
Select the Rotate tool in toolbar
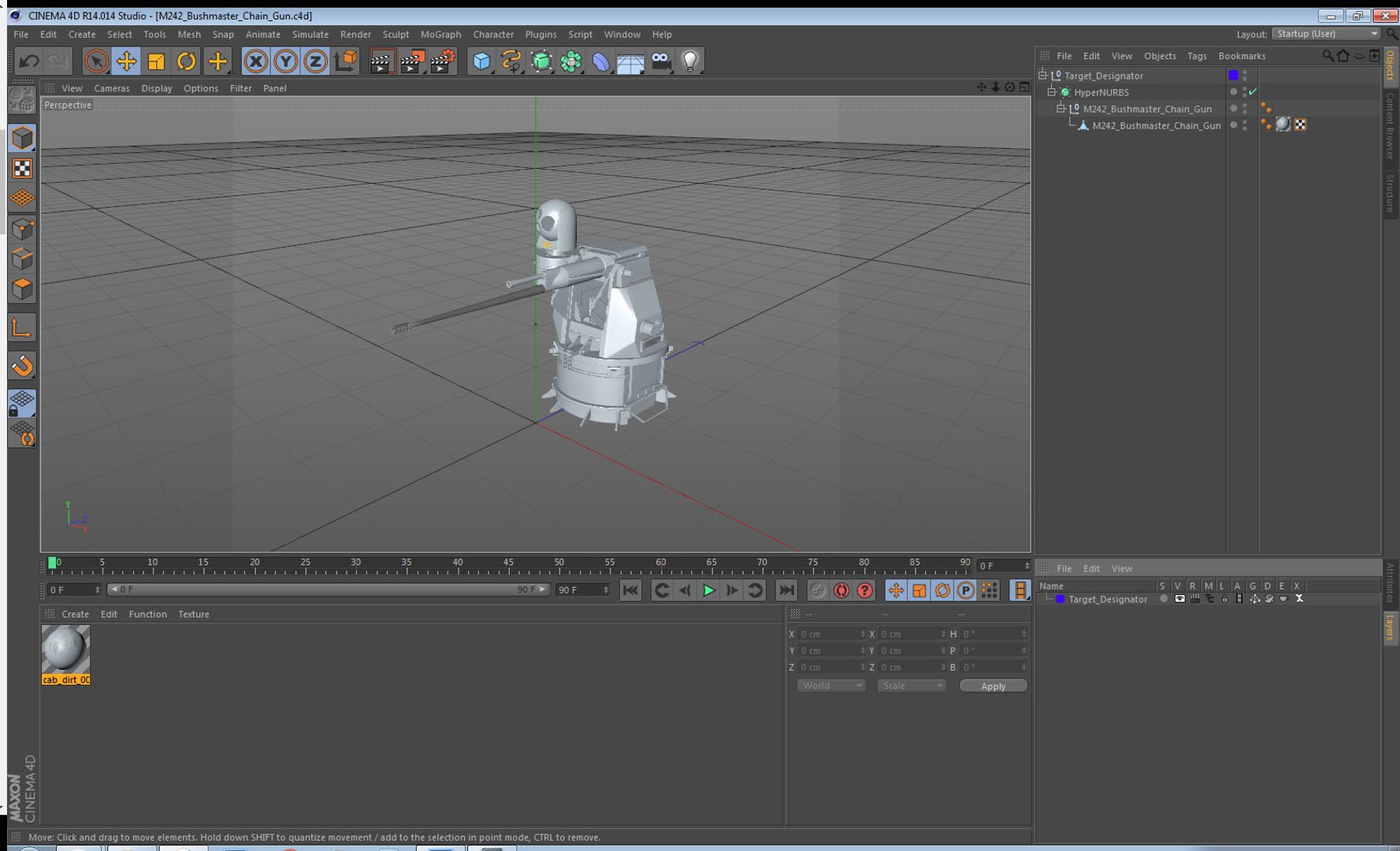click(186, 61)
